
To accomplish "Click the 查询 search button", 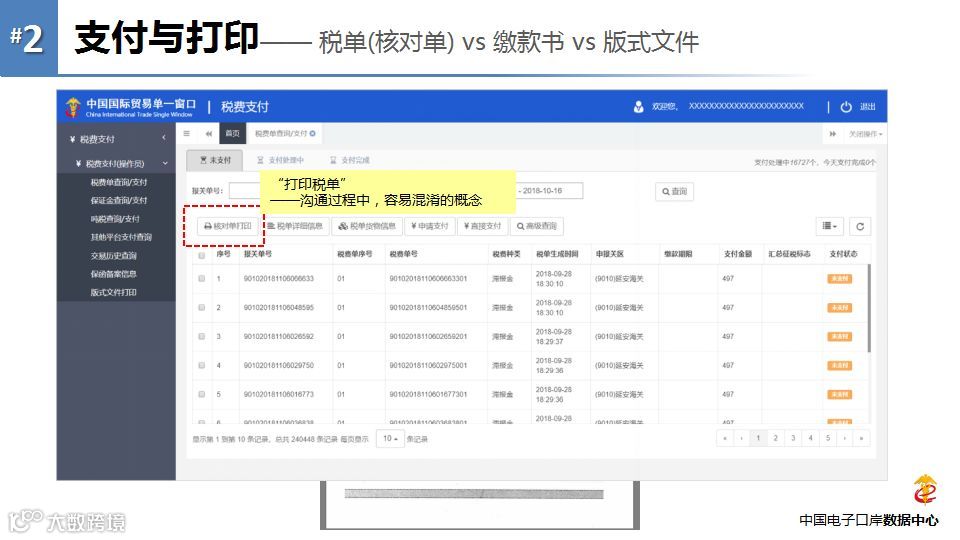I will (674, 192).
